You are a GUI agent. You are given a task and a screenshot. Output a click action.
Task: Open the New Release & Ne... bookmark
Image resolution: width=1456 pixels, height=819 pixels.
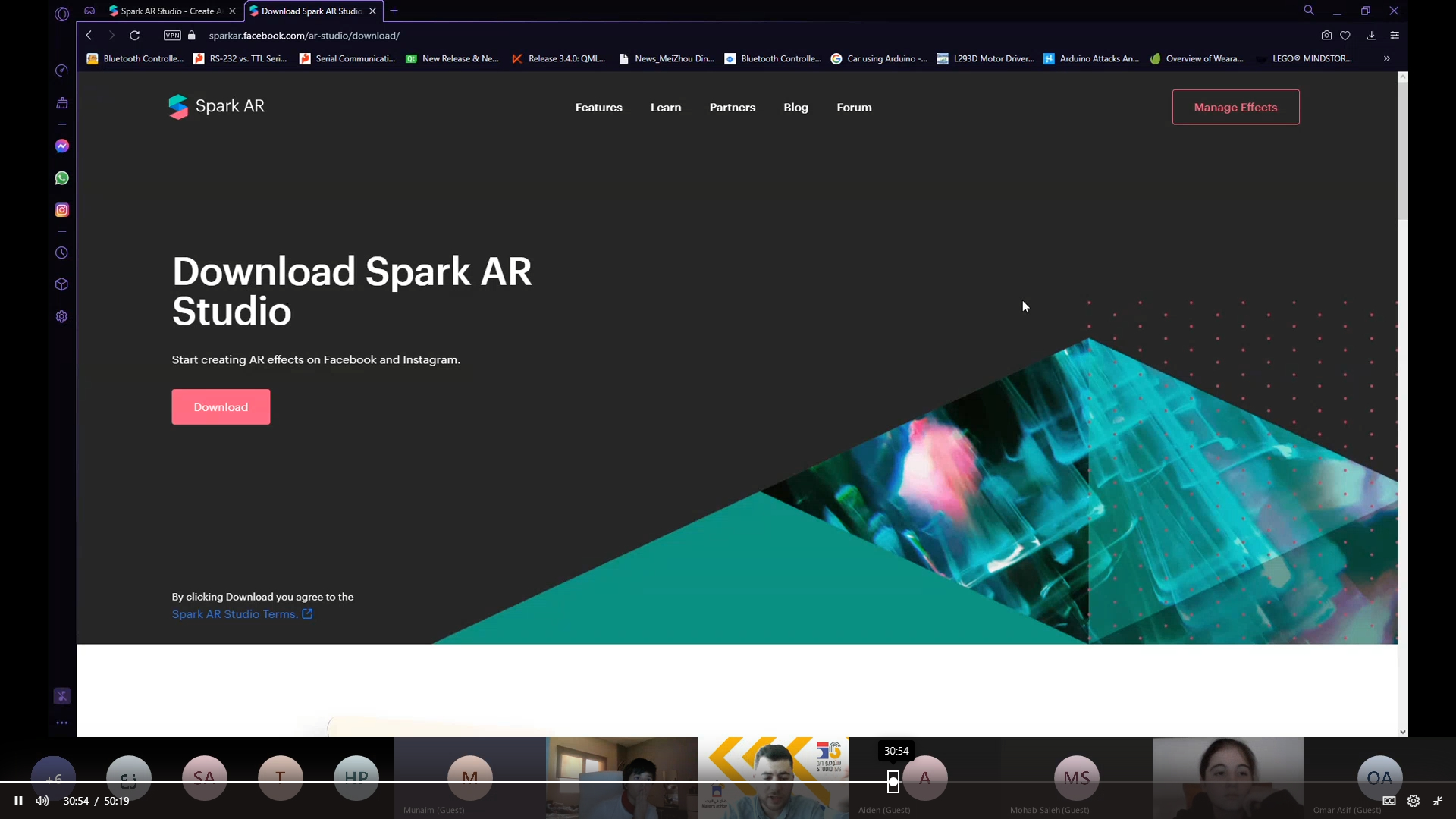[453, 58]
